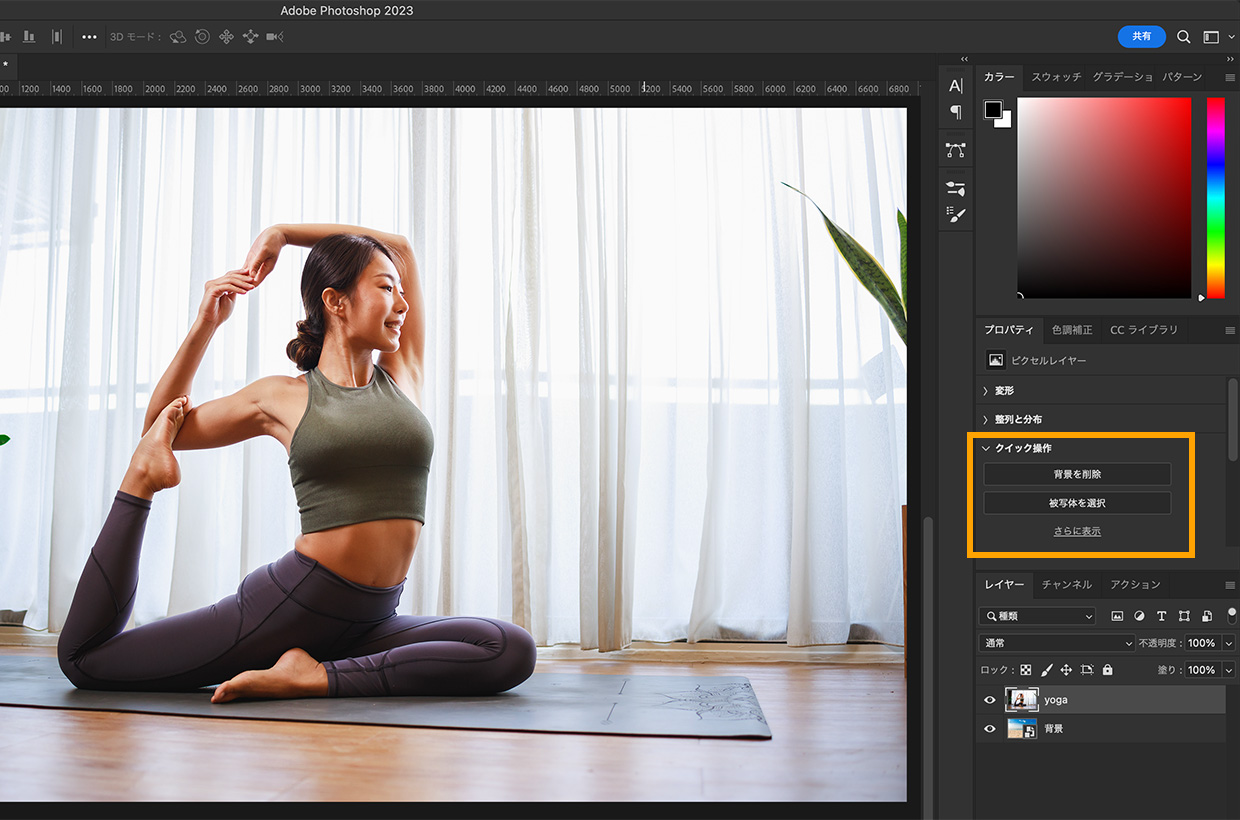Click the rainbow hue slider strip

[x=1215, y=198]
